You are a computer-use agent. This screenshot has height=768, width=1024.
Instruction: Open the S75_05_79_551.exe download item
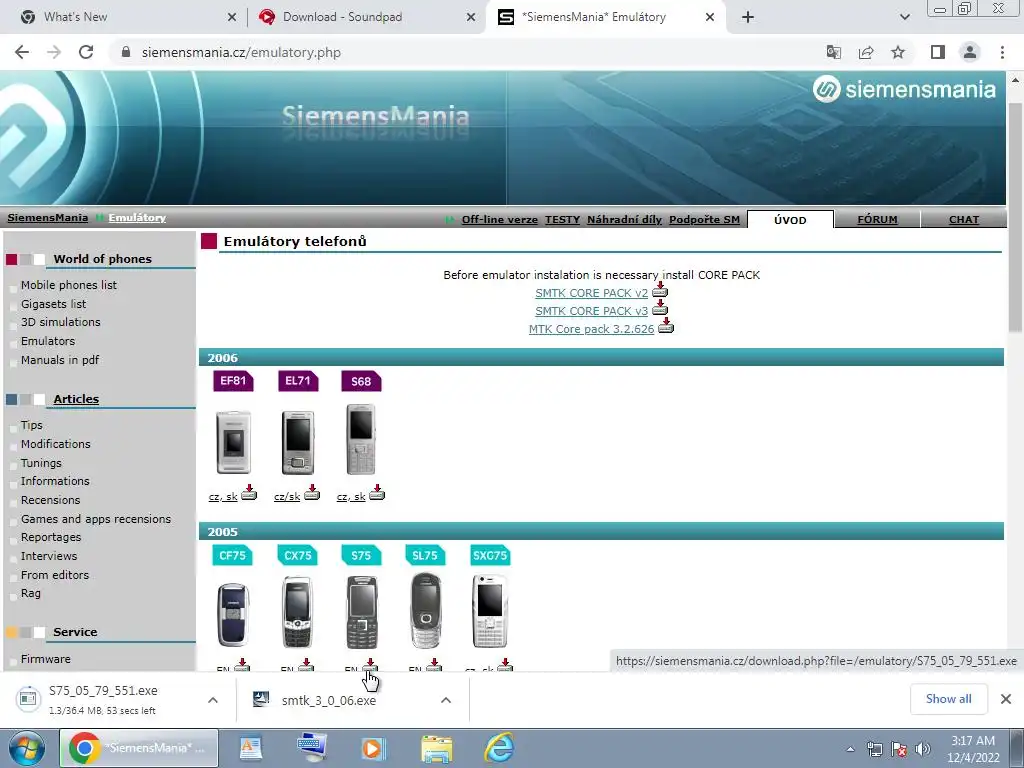coord(103,699)
